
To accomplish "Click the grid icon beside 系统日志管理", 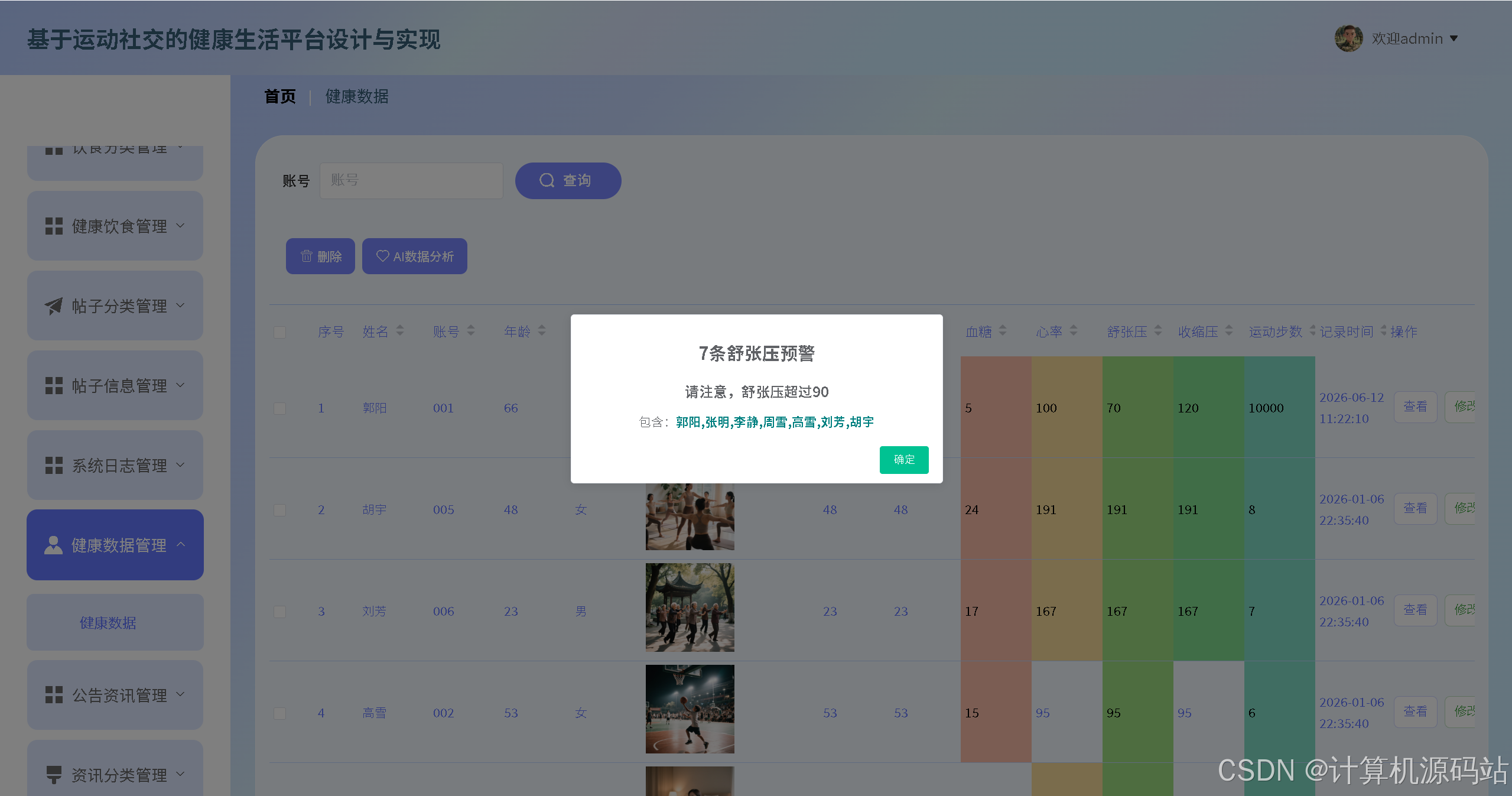I will pos(54,466).
